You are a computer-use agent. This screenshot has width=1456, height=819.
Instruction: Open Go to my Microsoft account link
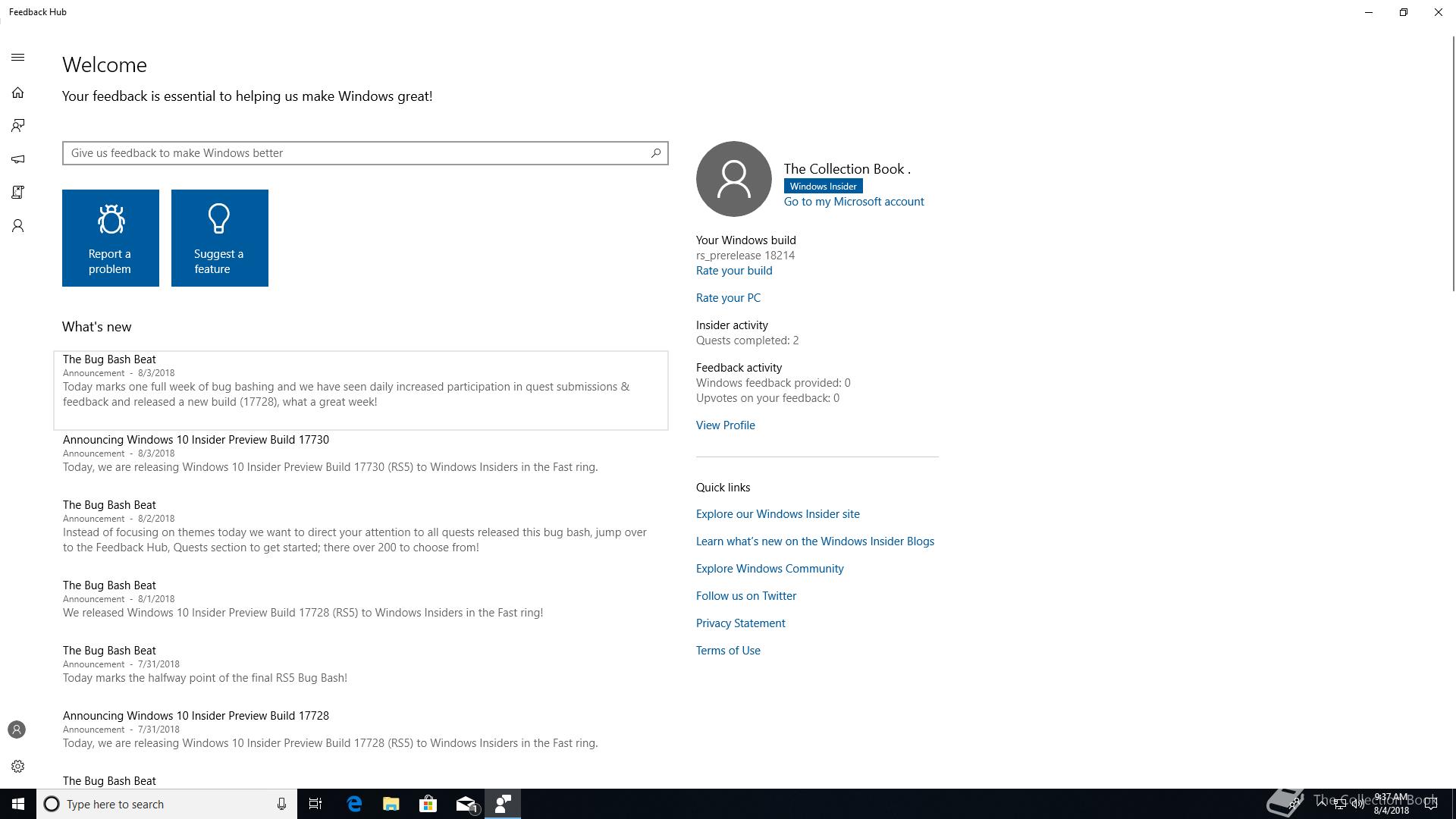coord(854,202)
